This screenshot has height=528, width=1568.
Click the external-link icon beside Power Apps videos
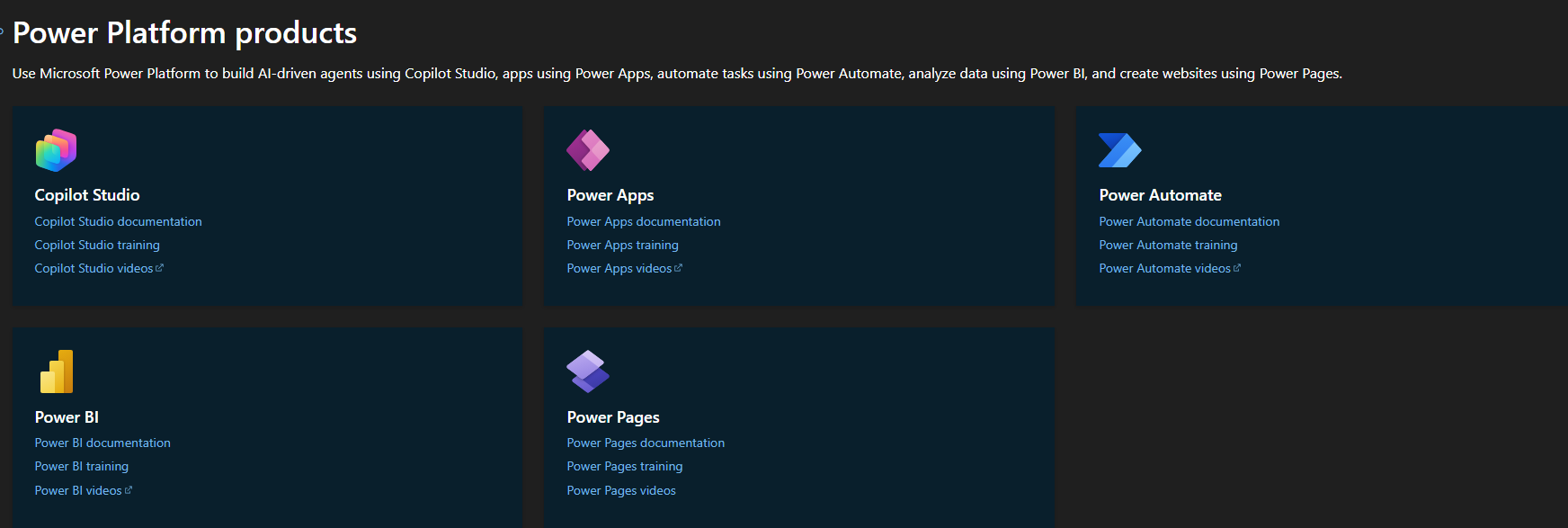pos(678,268)
